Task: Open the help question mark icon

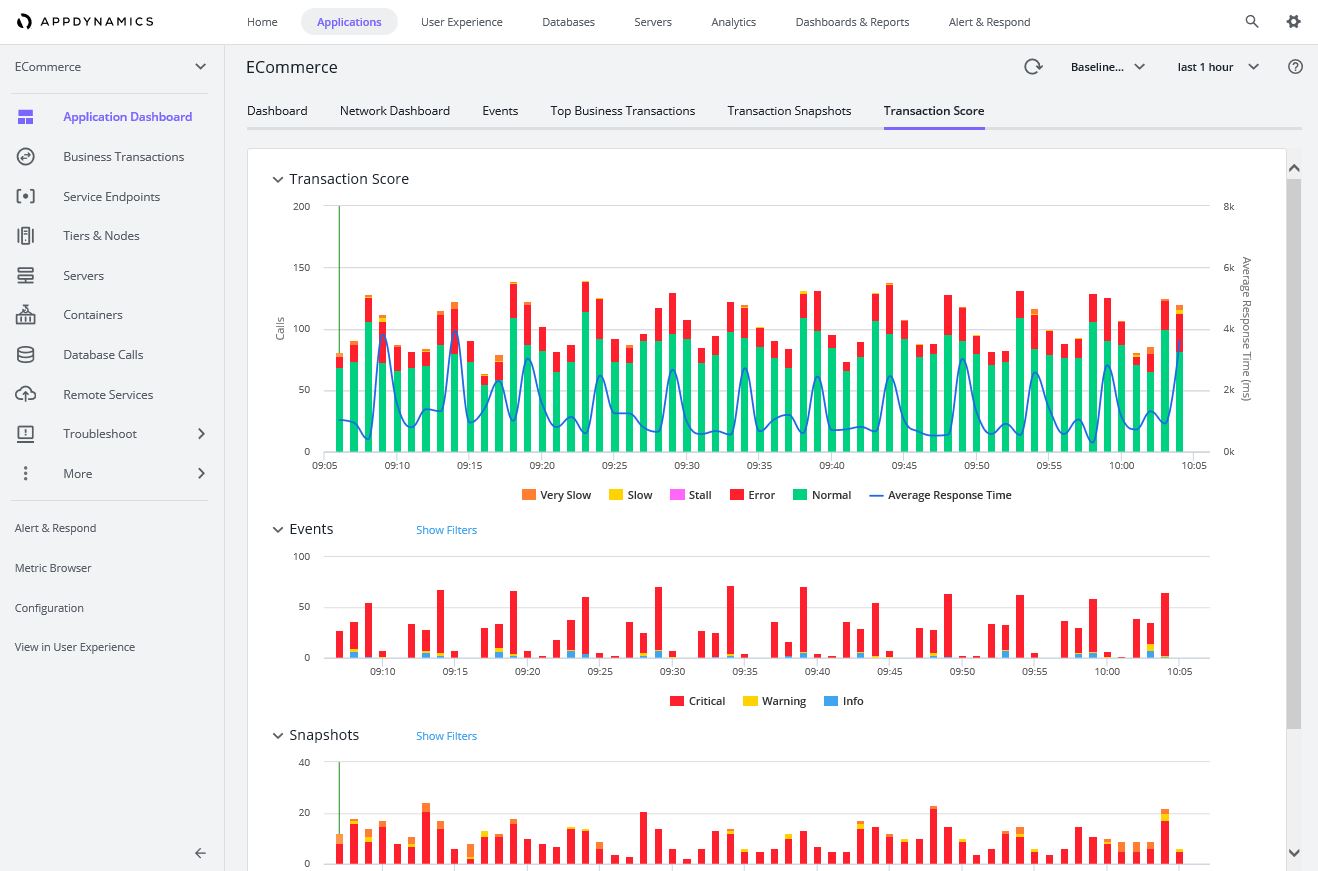Action: [1296, 67]
